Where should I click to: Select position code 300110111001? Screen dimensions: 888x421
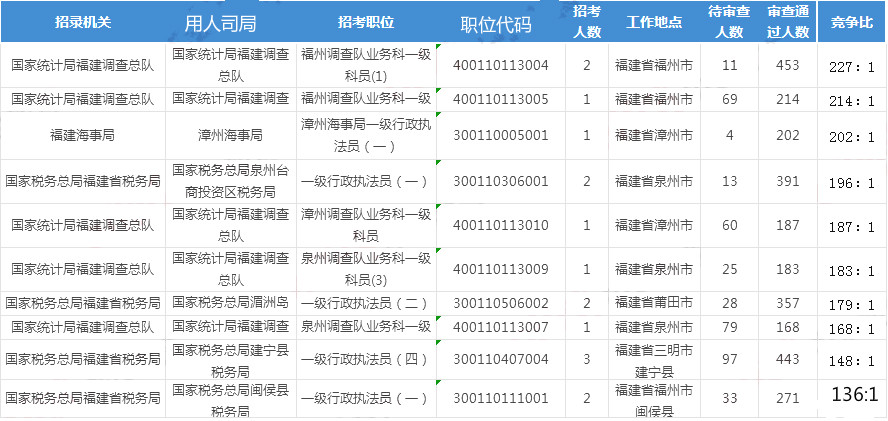(x=501, y=398)
